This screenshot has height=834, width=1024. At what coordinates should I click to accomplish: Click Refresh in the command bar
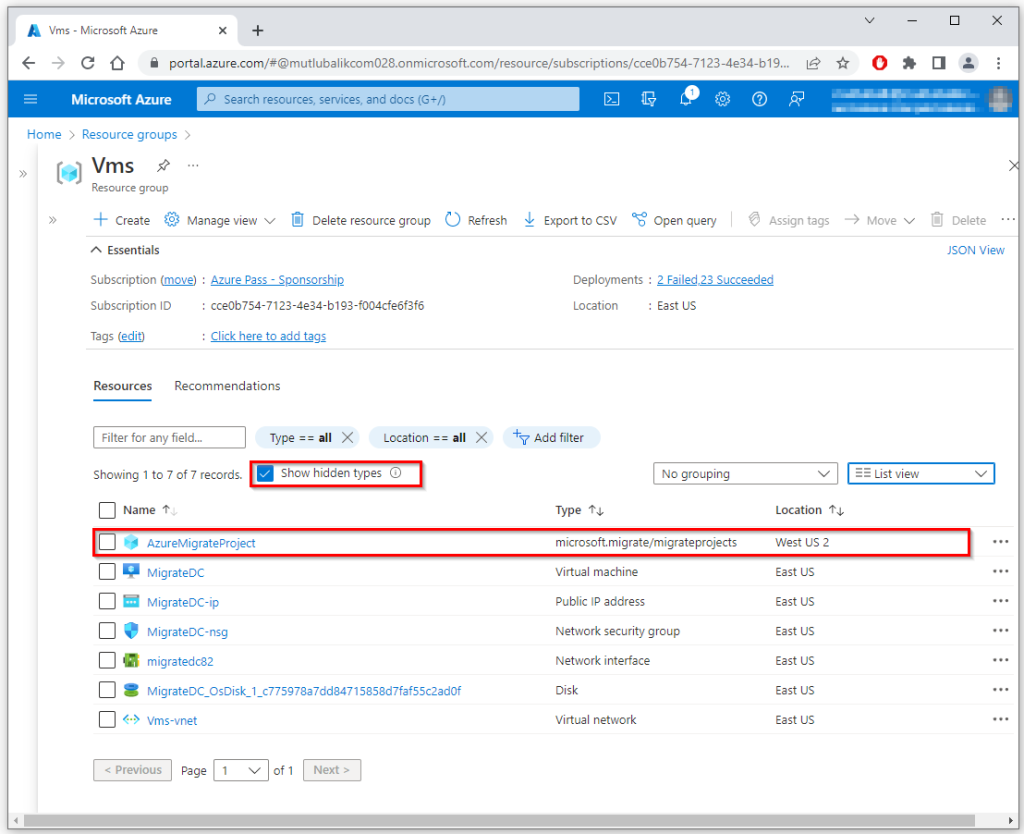point(476,220)
